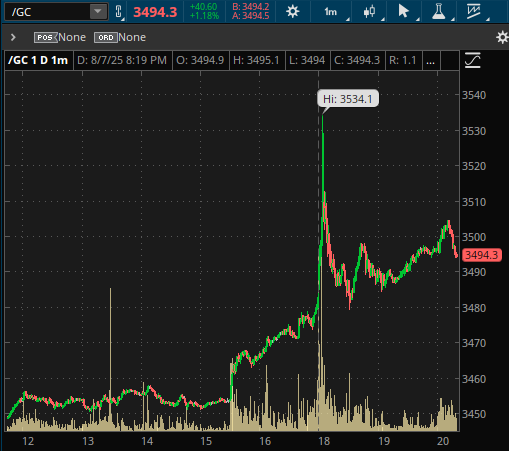Toggle the ORD orders indicator
This screenshot has width=509, height=451.
click(x=106, y=37)
